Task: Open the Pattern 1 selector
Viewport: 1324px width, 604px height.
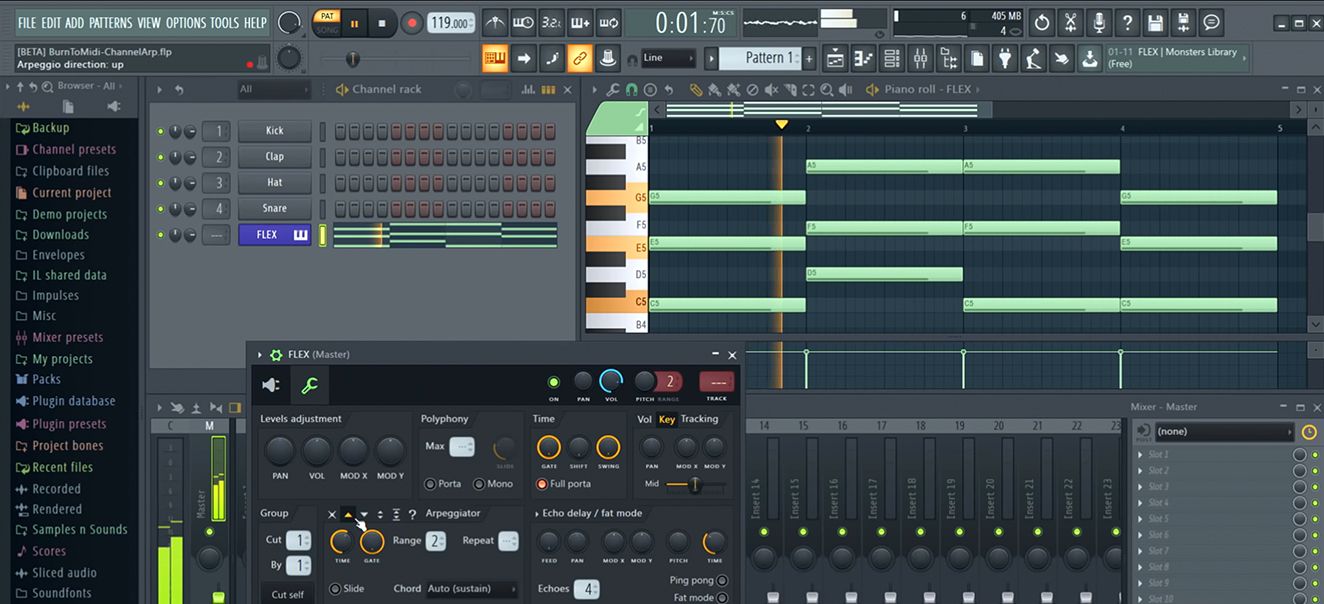Action: click(x=764, y=58)
